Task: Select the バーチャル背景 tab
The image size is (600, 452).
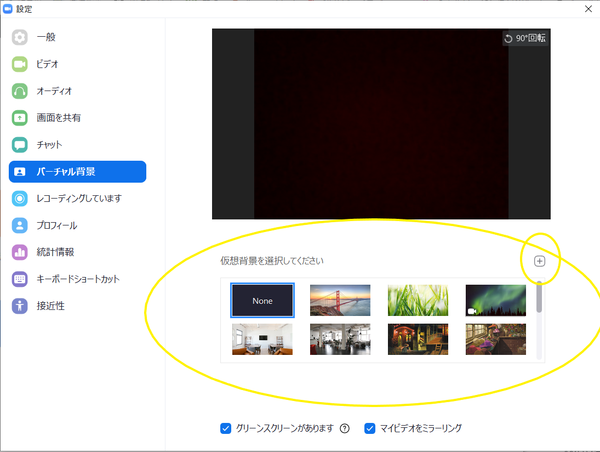Action: (77, 171)
